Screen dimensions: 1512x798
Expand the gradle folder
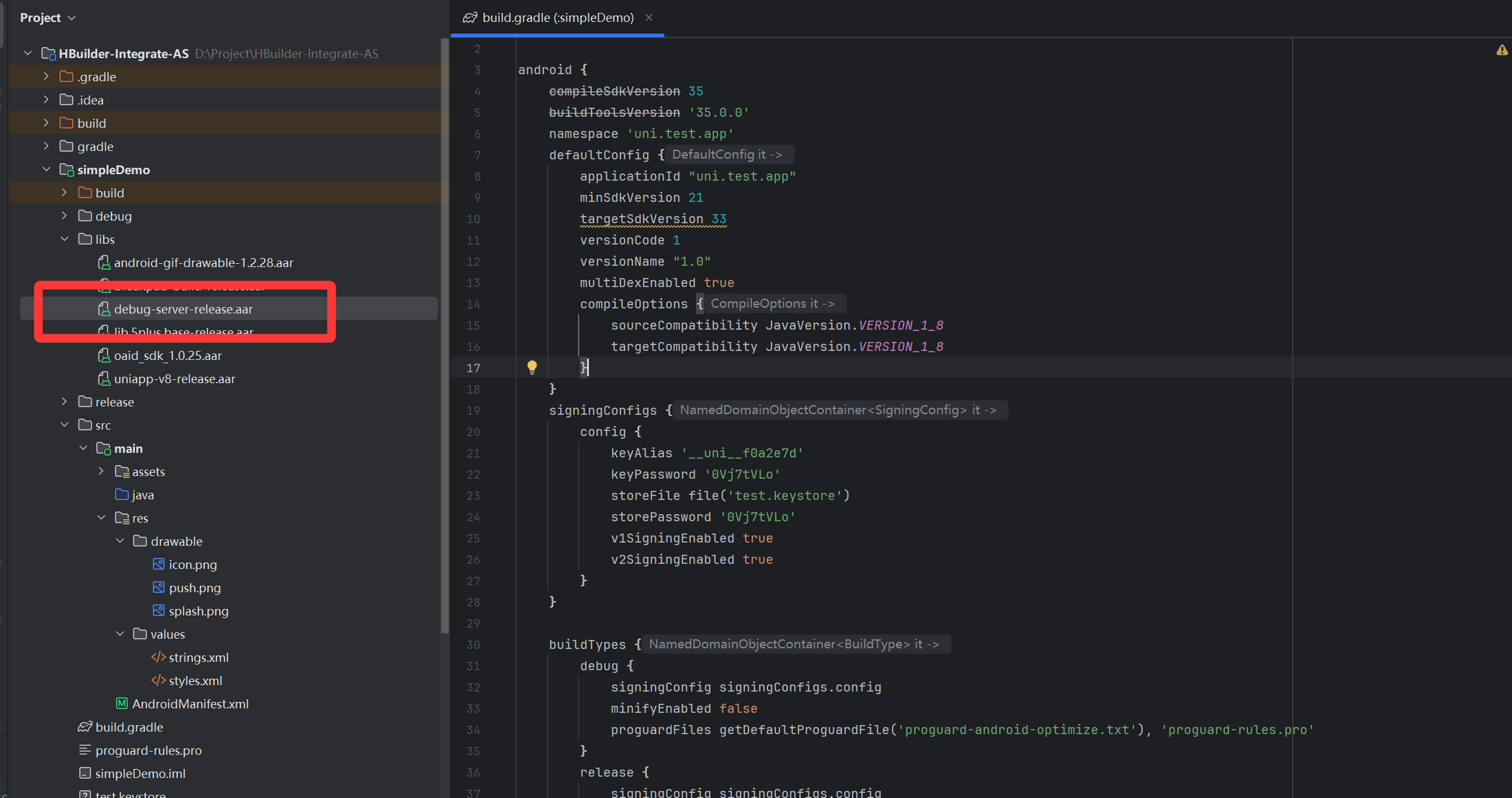pyautogui.click(x=46, y=146)
